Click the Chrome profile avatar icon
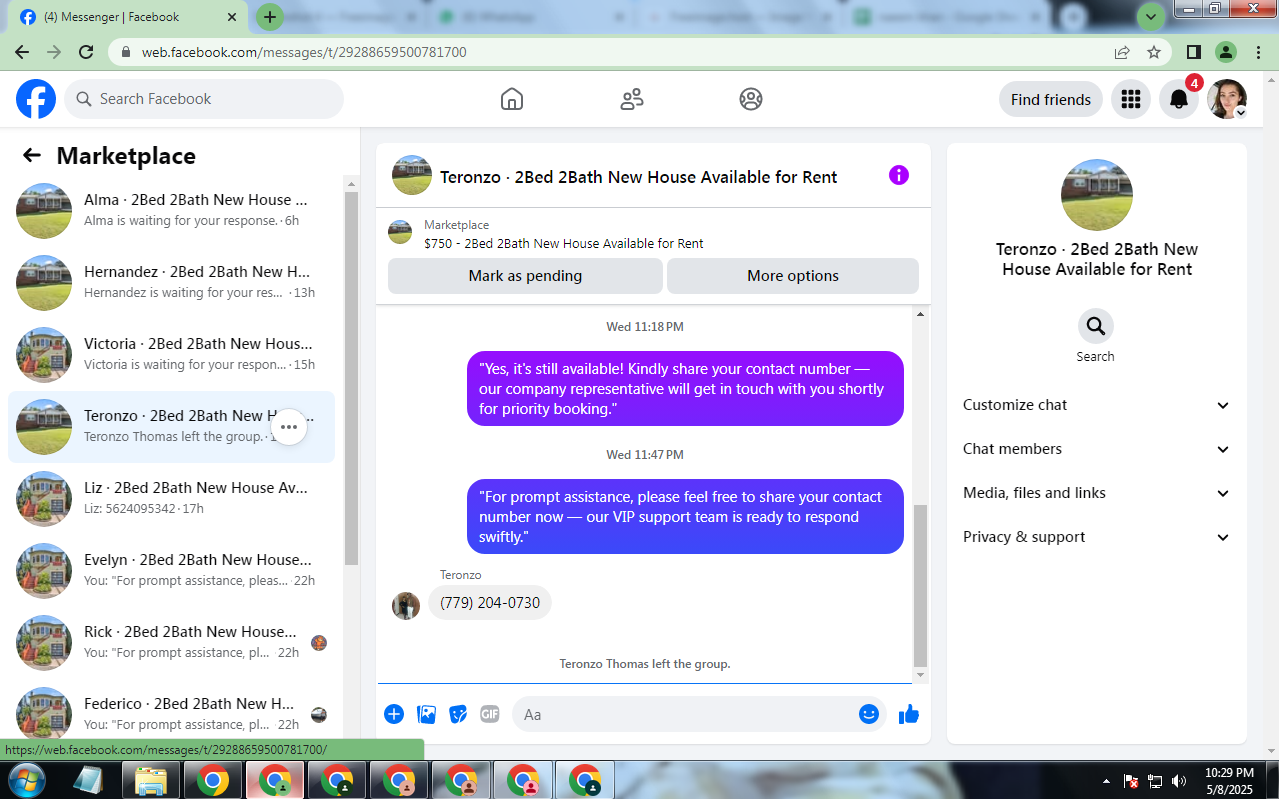 [x=1226, y=52]
